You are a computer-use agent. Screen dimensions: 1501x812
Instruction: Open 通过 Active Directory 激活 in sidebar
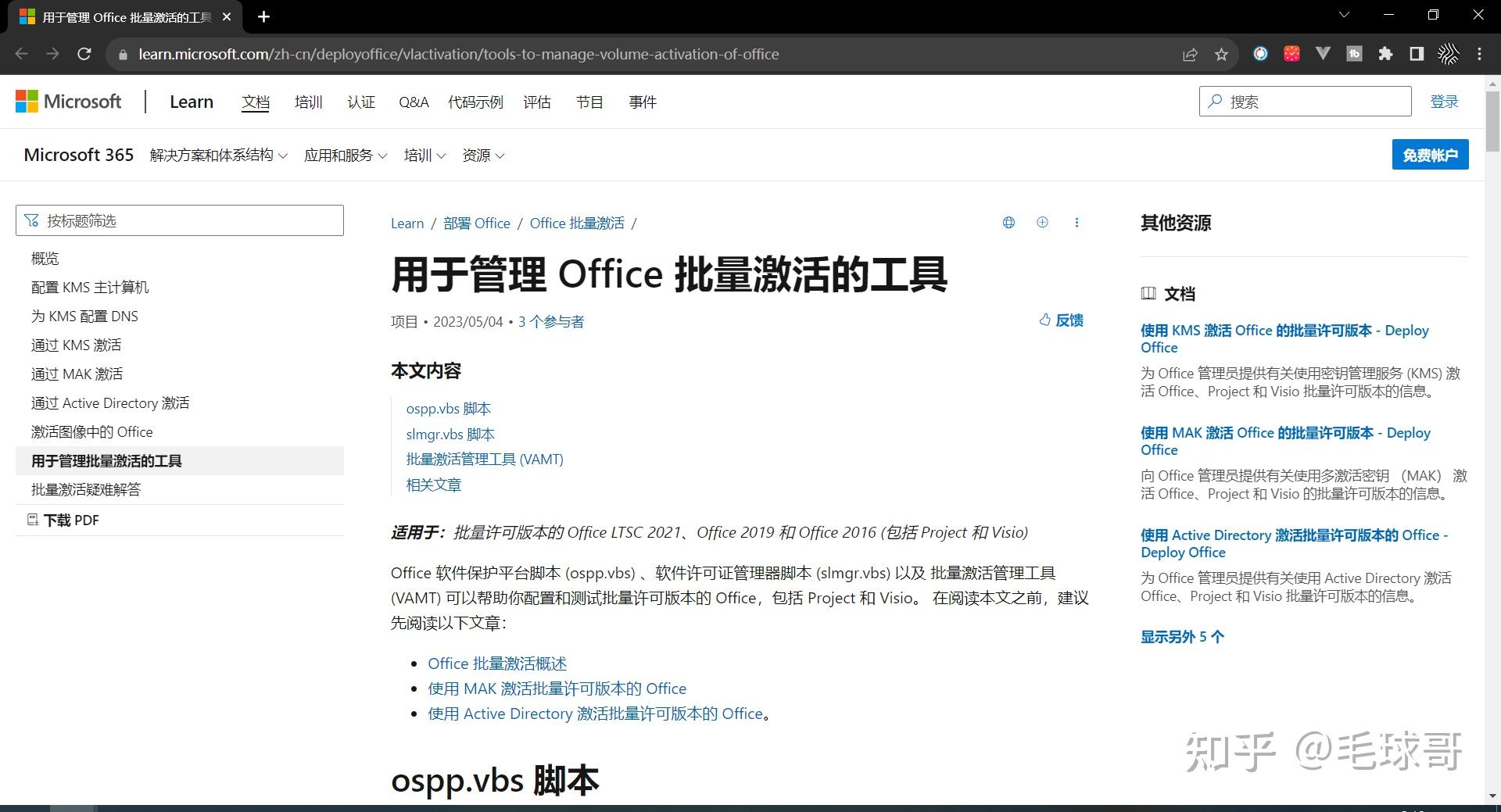pyautogui.click(x=110, y=403)
